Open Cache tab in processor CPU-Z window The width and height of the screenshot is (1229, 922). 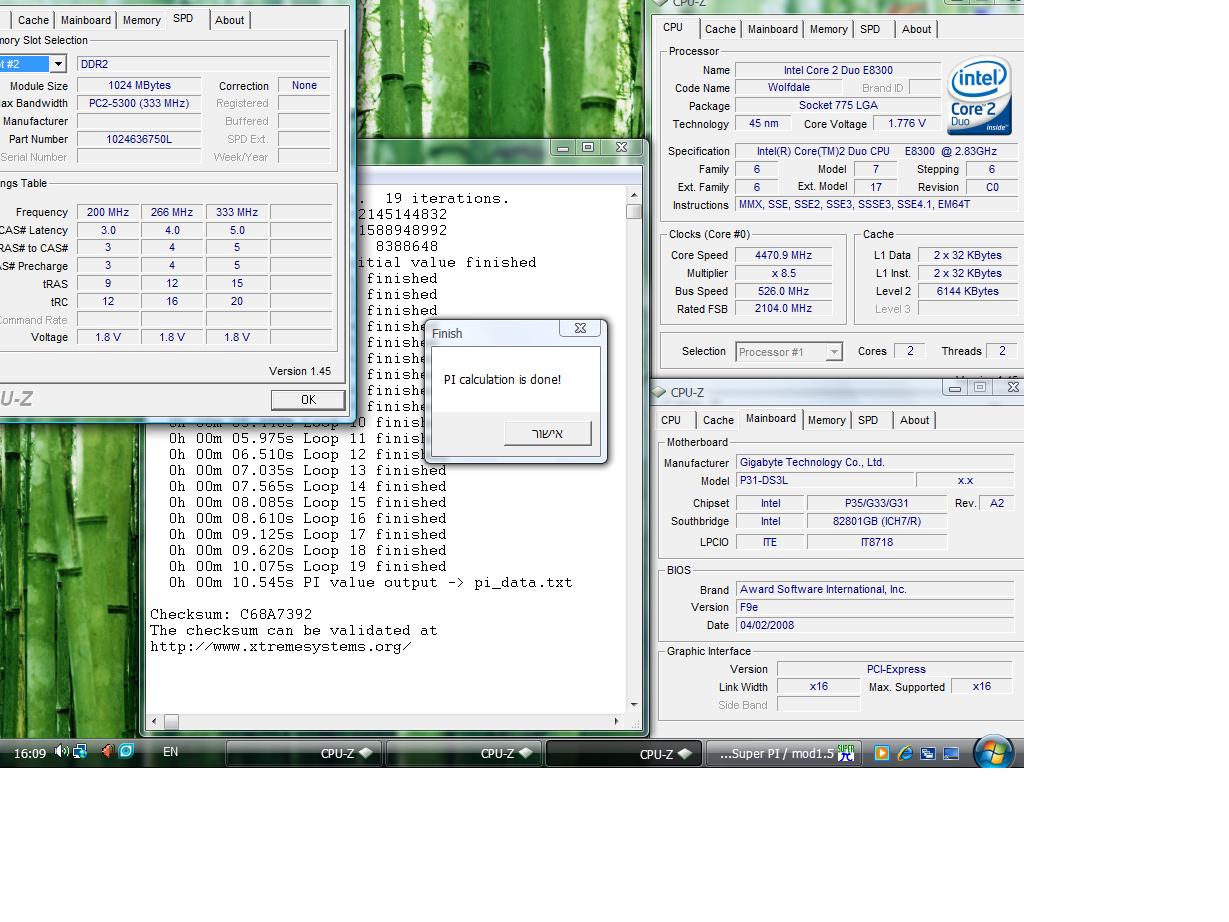click(x=720, y=29)
